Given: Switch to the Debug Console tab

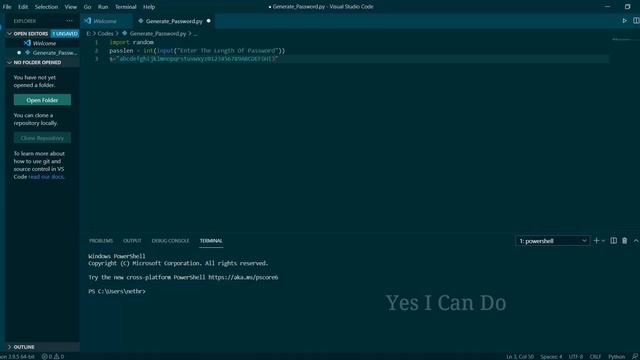Looking at the screenshot, I should point(170,241).
